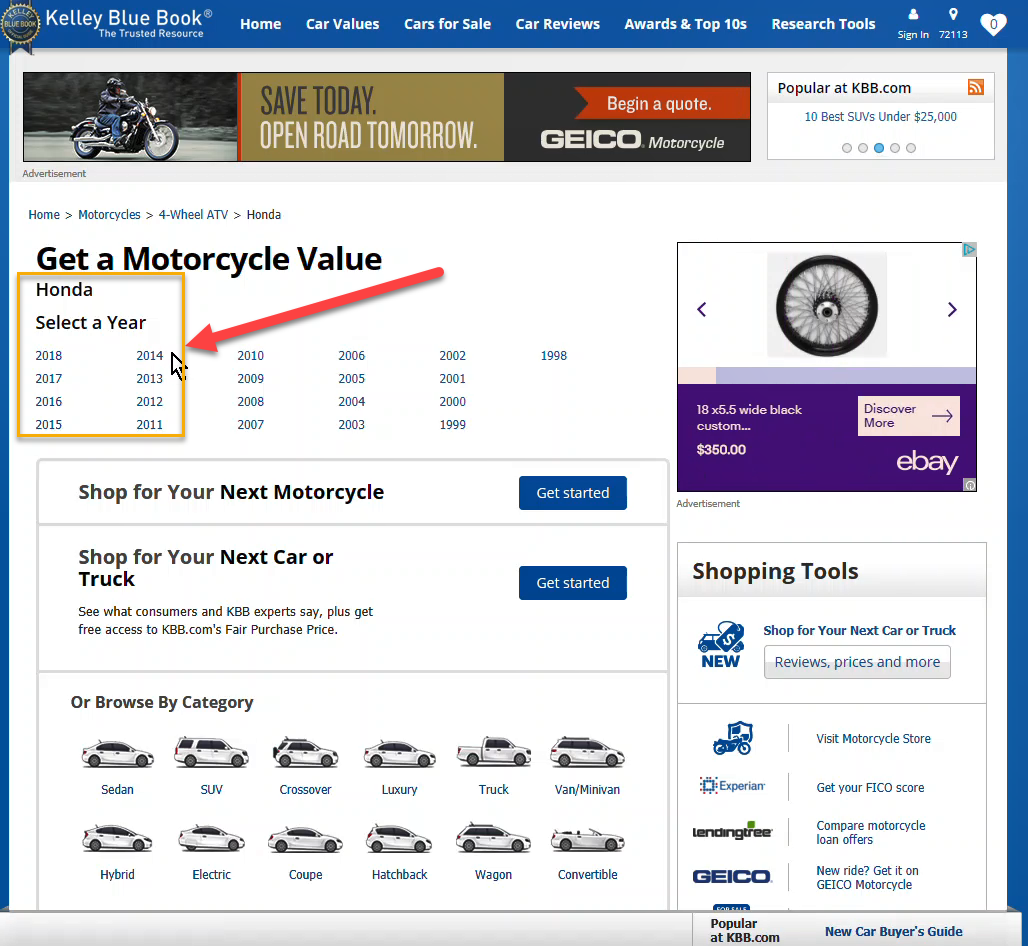
Task: Open Get your FICO score link
Action: click(x=870, y=787)
